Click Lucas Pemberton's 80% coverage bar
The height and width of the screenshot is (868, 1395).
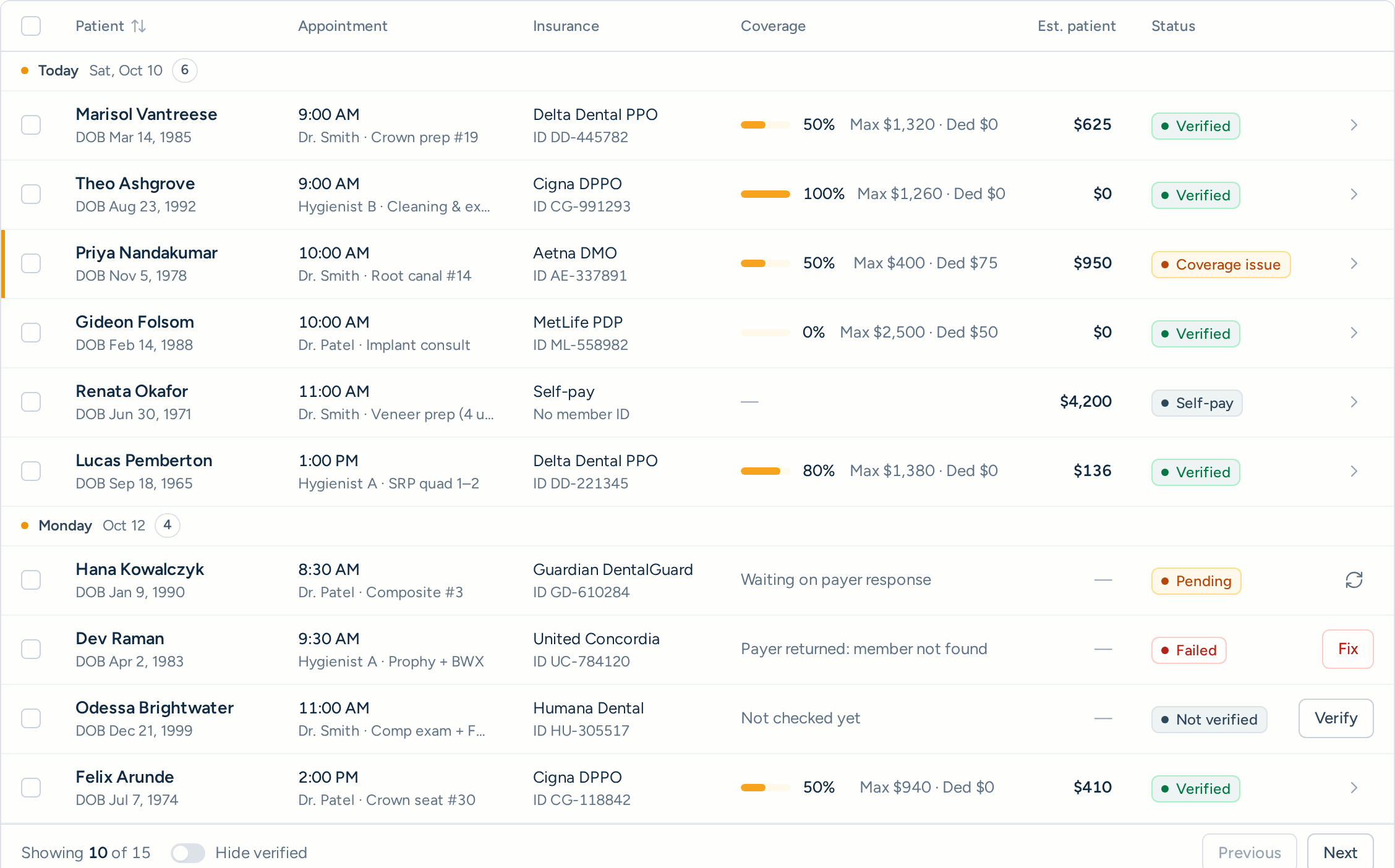766,471
